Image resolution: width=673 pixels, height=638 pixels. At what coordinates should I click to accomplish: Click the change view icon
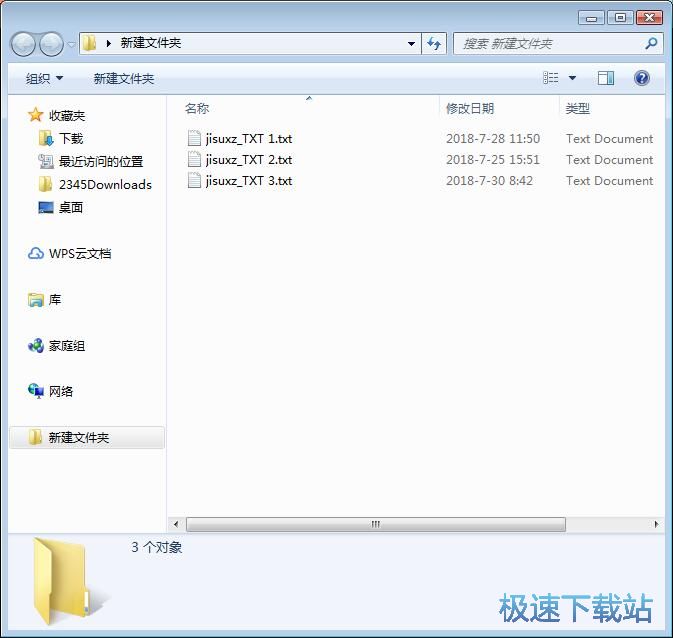point(551,78)
